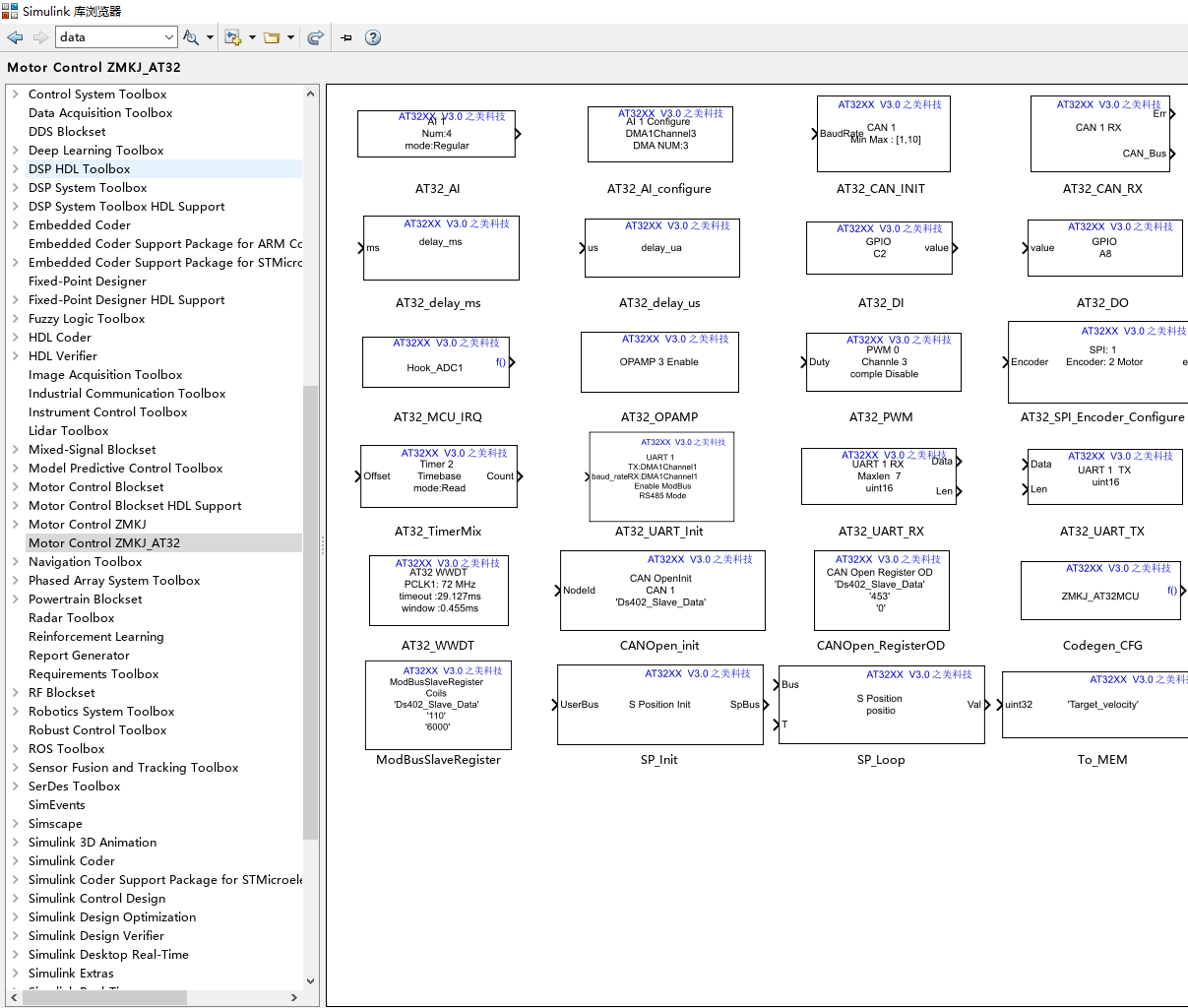Click the search field containing 'data'
The width and height of the screenshot is (1188, 1008).
tap(108, 37)
